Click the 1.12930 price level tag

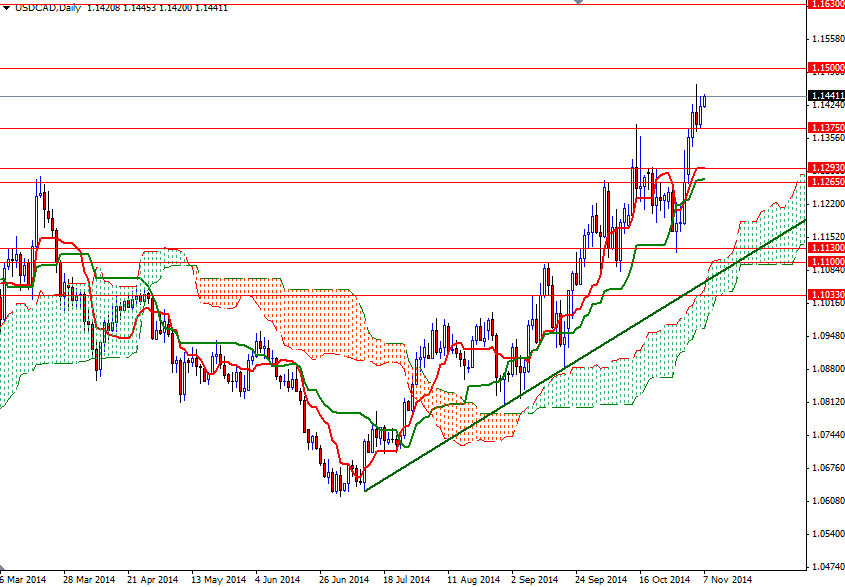pos(823,166)
